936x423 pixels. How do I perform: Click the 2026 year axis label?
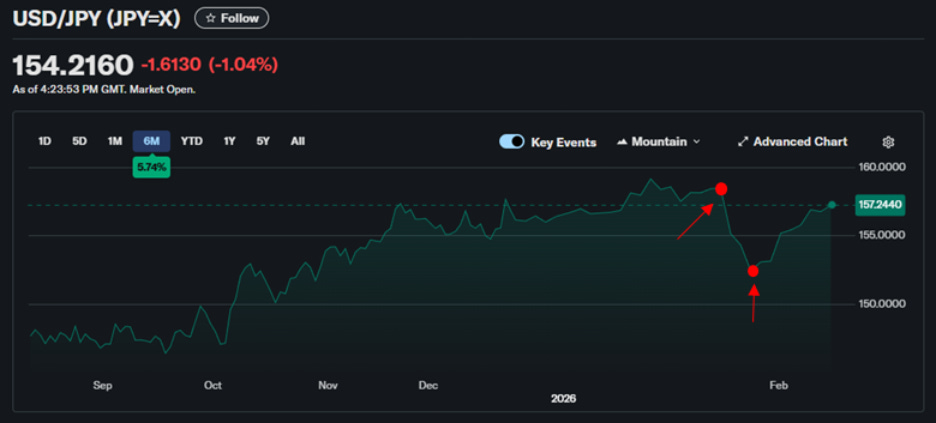pyautogui.click(x=563, y=399)
